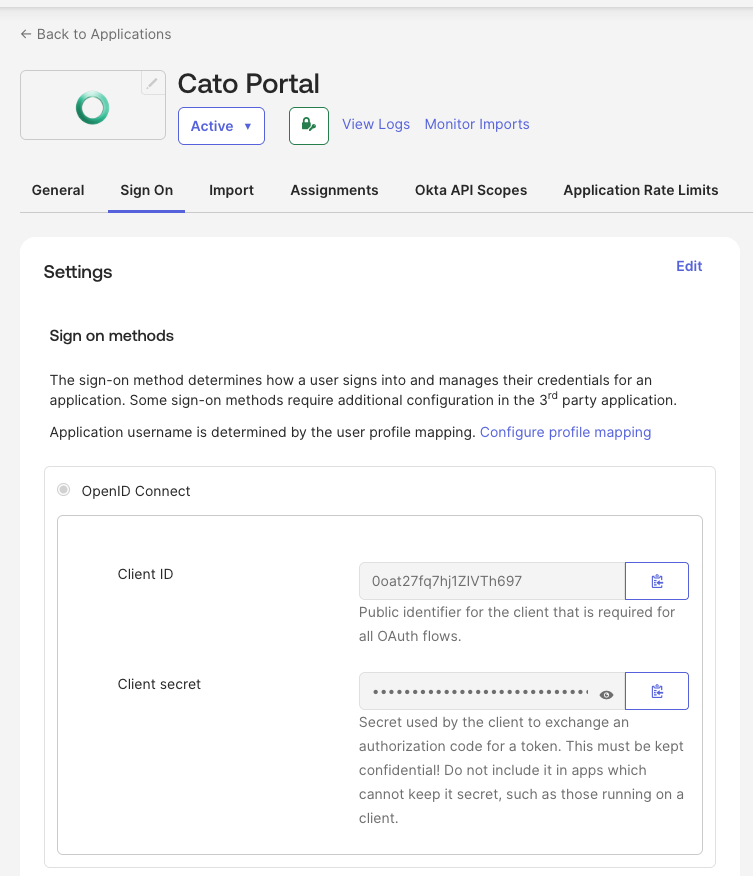Screen dimensions: 753x876
Task: Copy the Client ID to clipboard
Action: (657, 580)
